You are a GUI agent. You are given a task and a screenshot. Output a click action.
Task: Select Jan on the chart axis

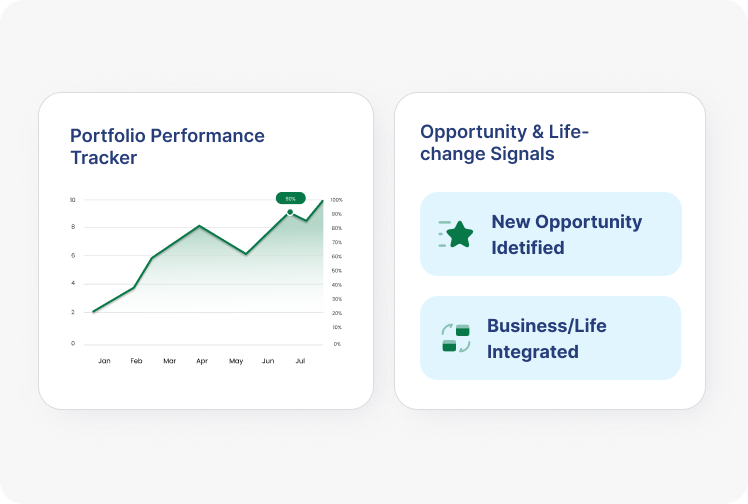(104, 360)
